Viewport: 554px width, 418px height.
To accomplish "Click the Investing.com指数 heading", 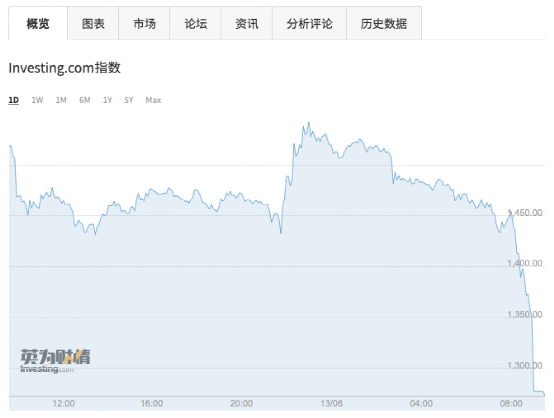I will coord(65,68).
